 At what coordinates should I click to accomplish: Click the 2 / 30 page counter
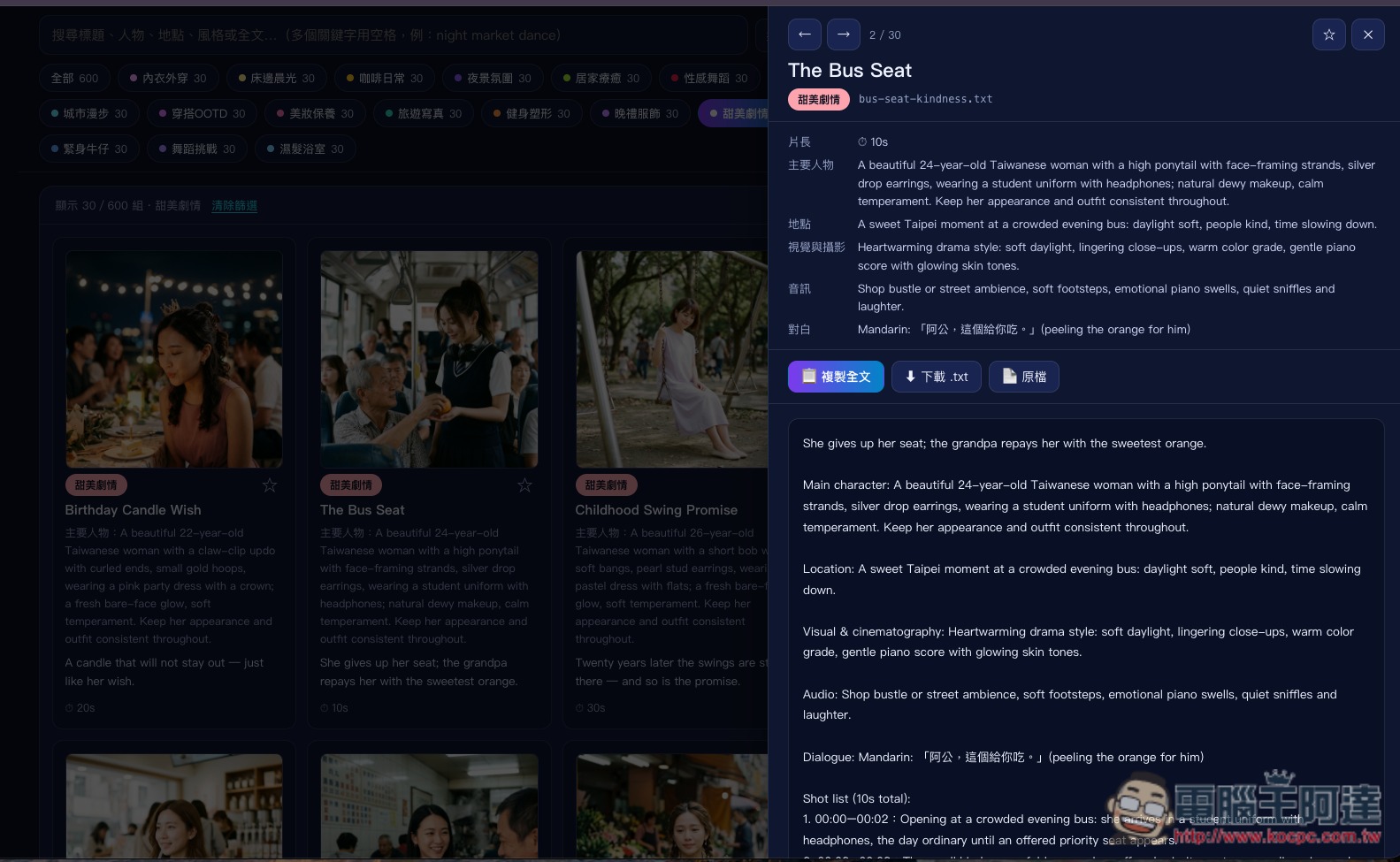[885, 35]
